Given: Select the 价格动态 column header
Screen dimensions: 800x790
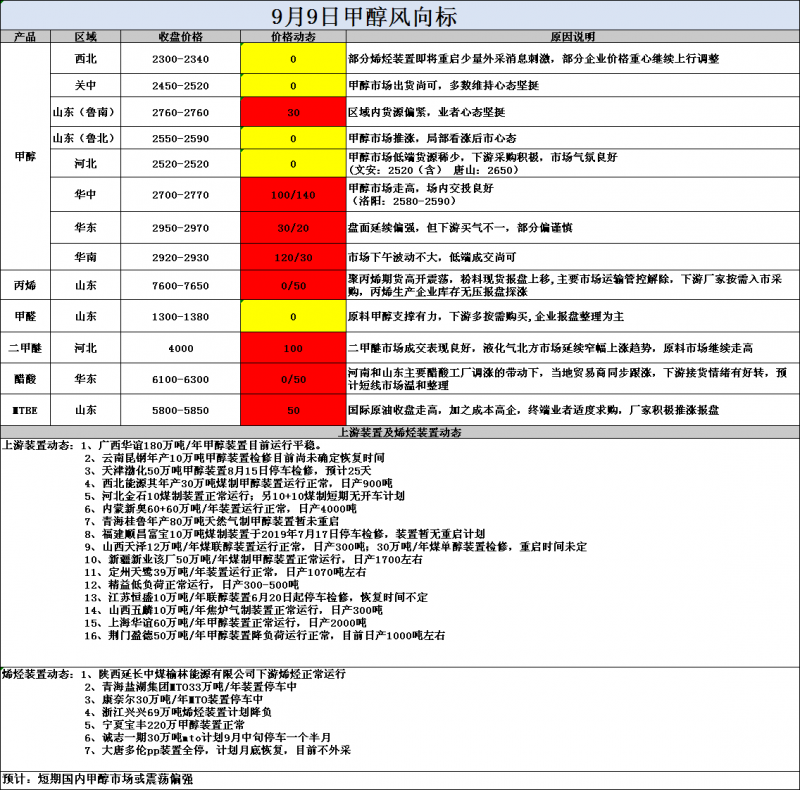Looking at the screenshot, I should 293,36.
